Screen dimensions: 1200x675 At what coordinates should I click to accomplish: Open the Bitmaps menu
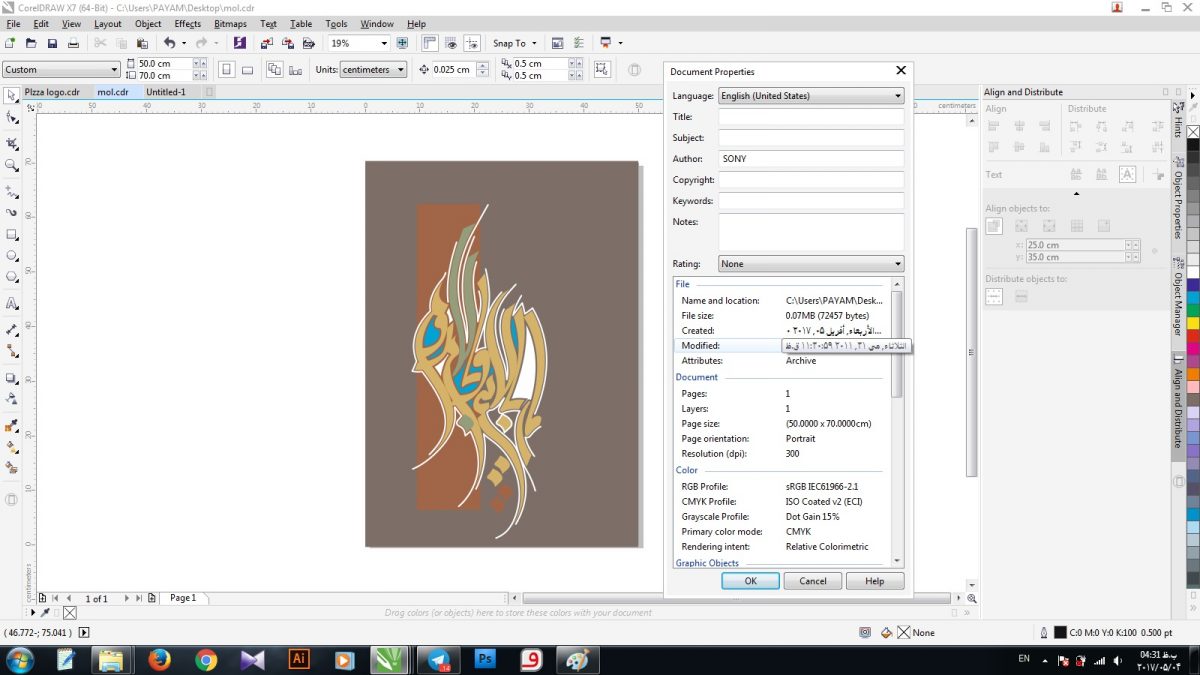pos(231,24)
